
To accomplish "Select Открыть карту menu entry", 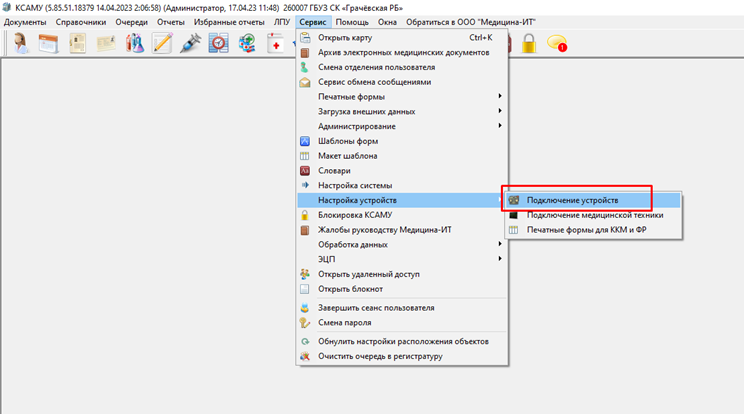I will click(x=347, y=37).
